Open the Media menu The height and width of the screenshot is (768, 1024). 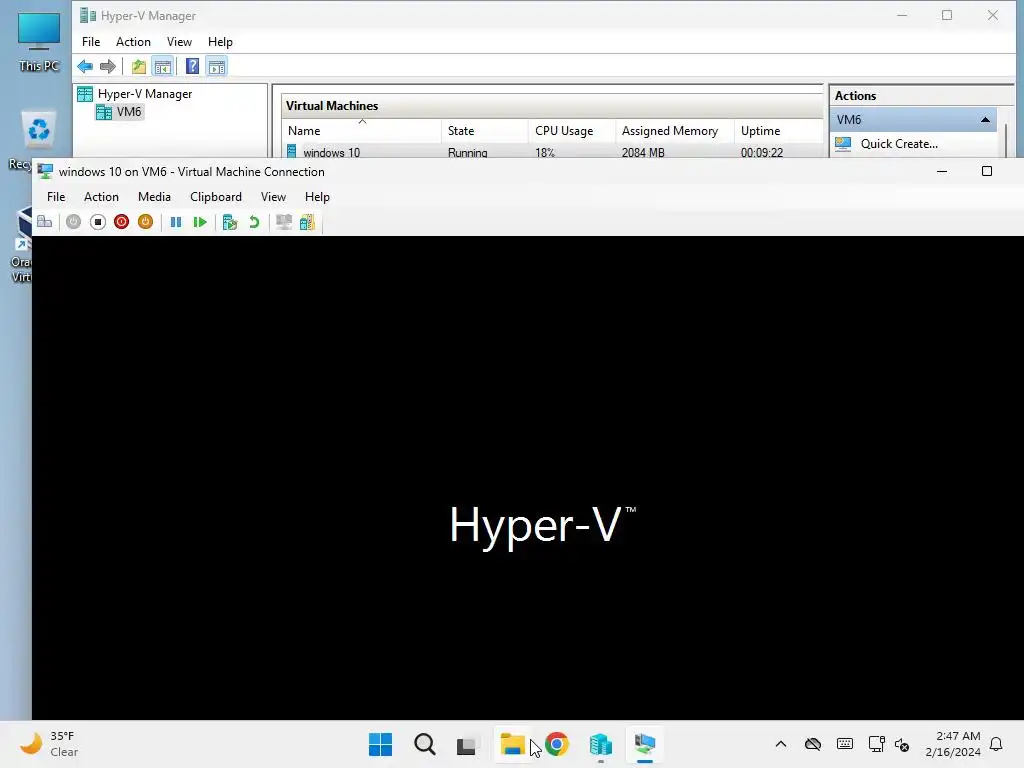click(x=154, y=197)
